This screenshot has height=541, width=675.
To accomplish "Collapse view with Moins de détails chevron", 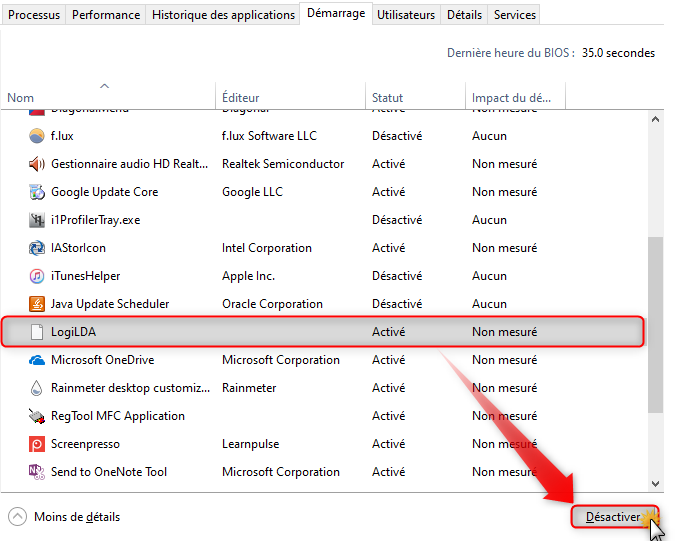I will 17,517.
